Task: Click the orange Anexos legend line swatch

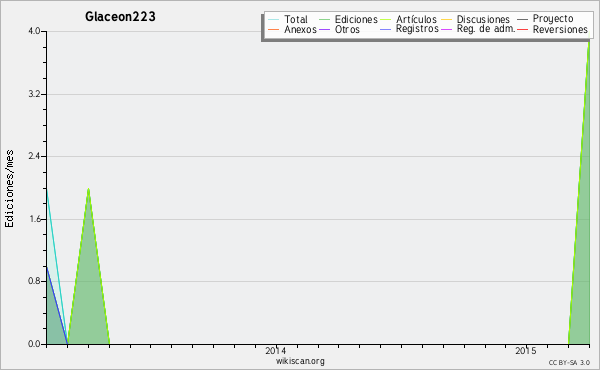Action: (x=274, y=29)
